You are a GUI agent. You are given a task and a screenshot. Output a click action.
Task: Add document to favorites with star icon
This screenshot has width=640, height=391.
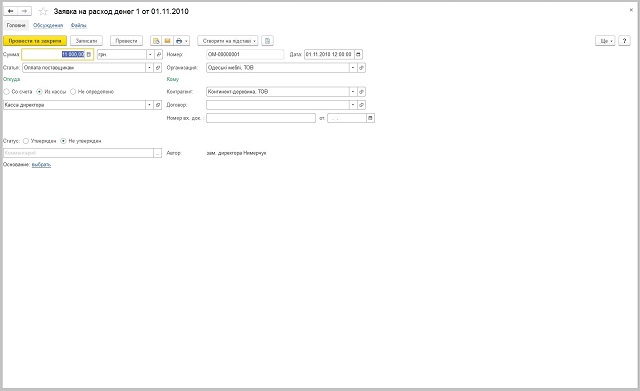coord(43,11)
